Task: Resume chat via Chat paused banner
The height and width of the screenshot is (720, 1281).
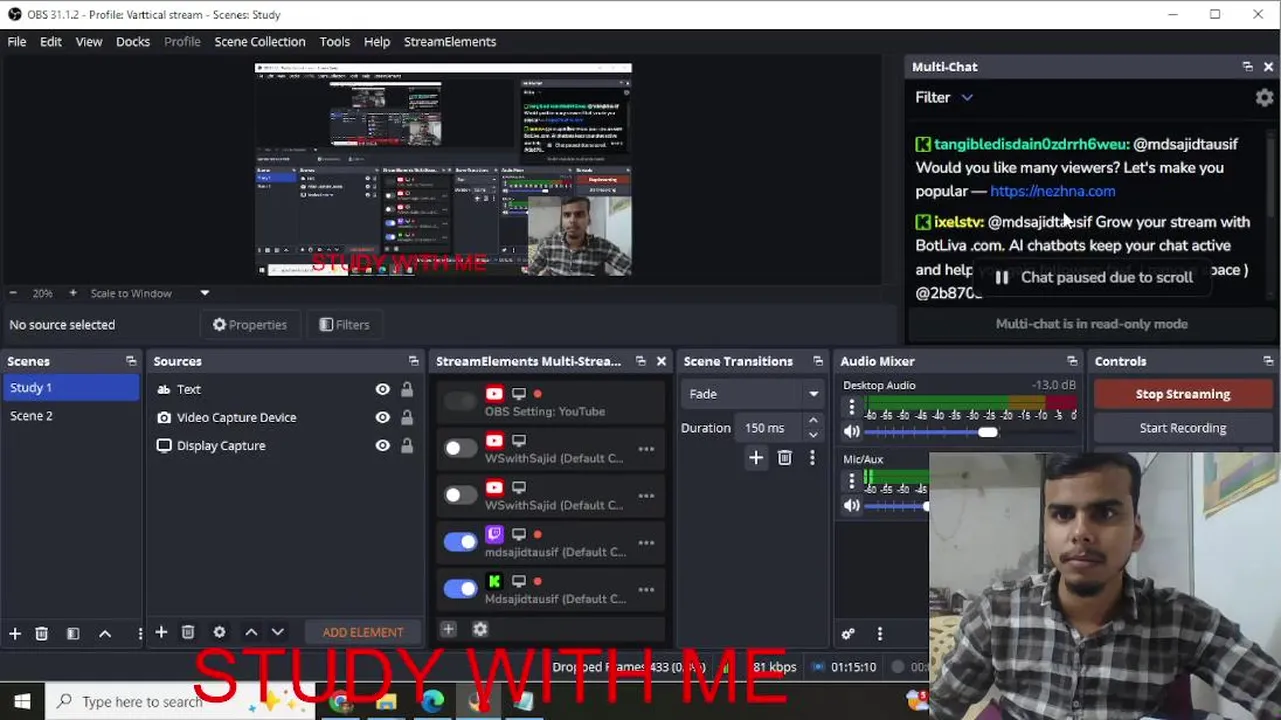Action: [1094, 277]
